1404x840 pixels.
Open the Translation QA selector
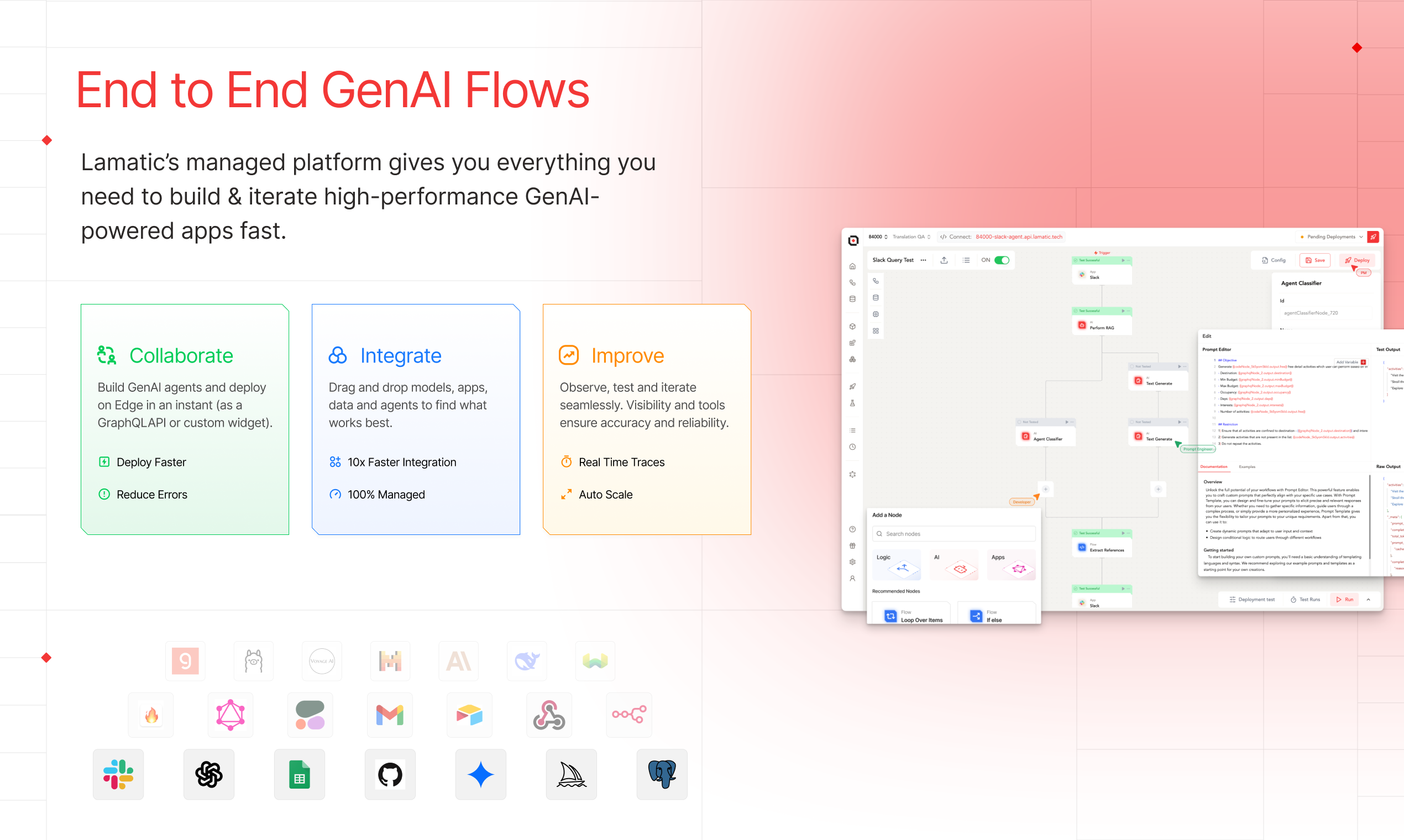pyautogui.click(x=911, y=237)
